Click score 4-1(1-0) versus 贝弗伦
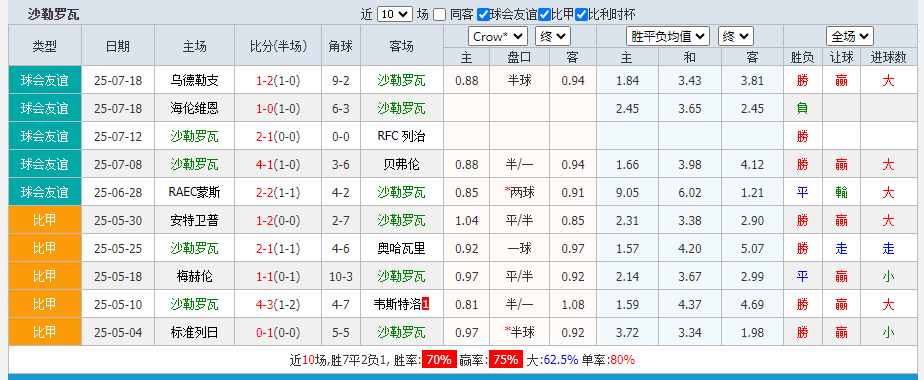Image resolution: width=924 pixels, height=380 pixels. 278,164
